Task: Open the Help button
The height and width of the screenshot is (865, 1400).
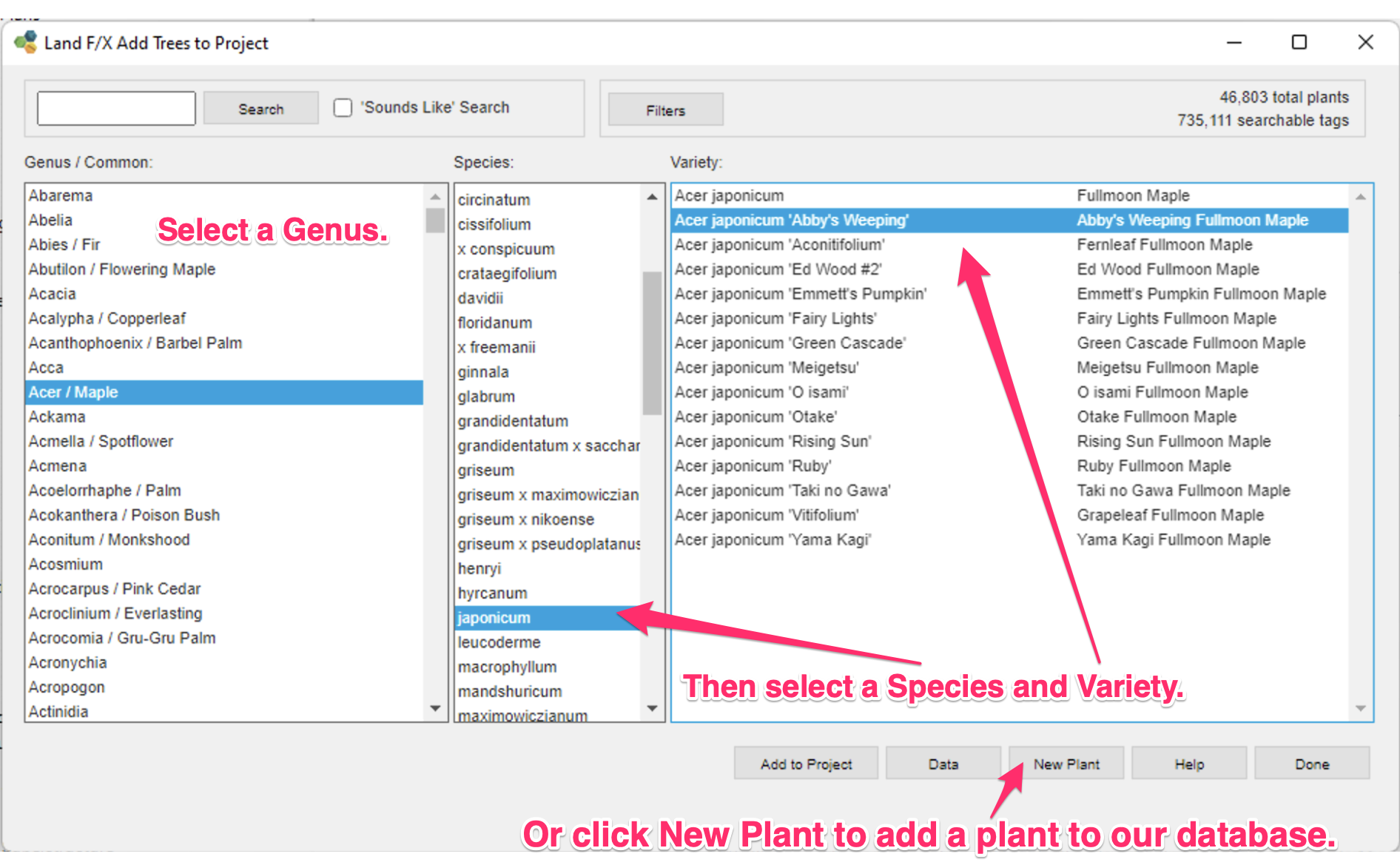Action: (1189, 764)
